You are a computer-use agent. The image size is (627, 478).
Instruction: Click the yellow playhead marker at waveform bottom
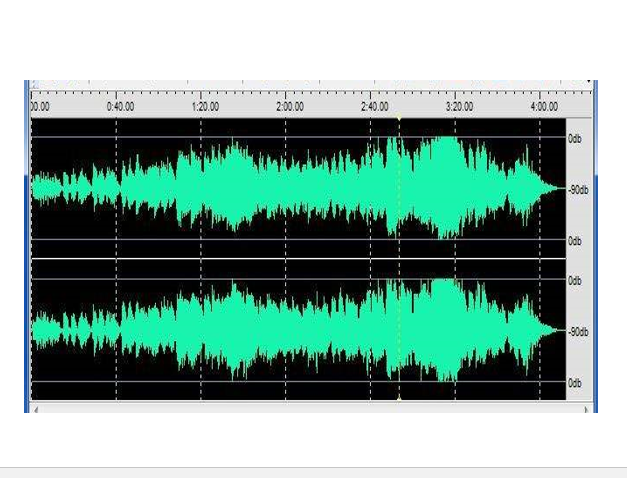click(x=399, y=398)
